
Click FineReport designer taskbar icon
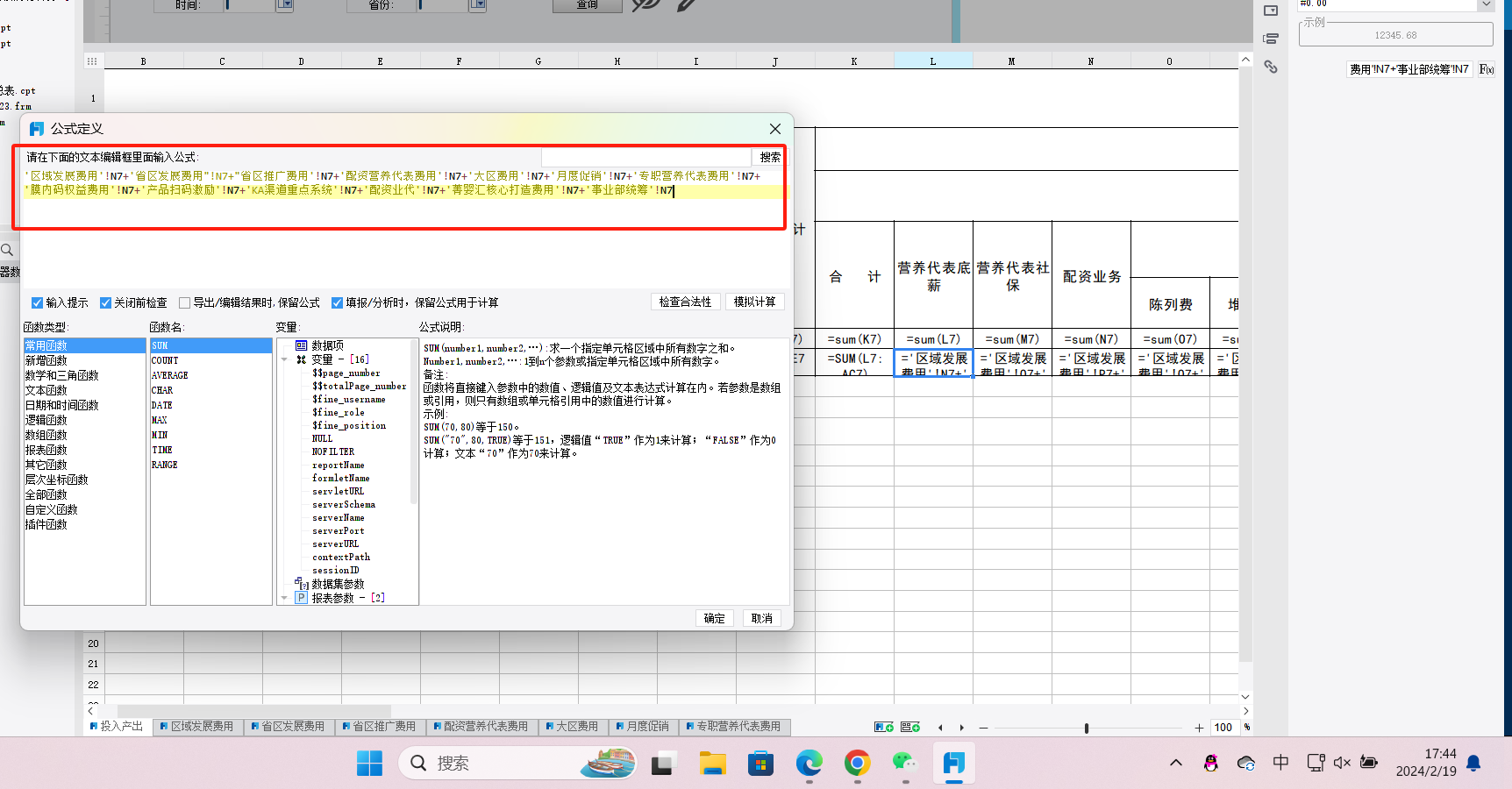[954, 764]
